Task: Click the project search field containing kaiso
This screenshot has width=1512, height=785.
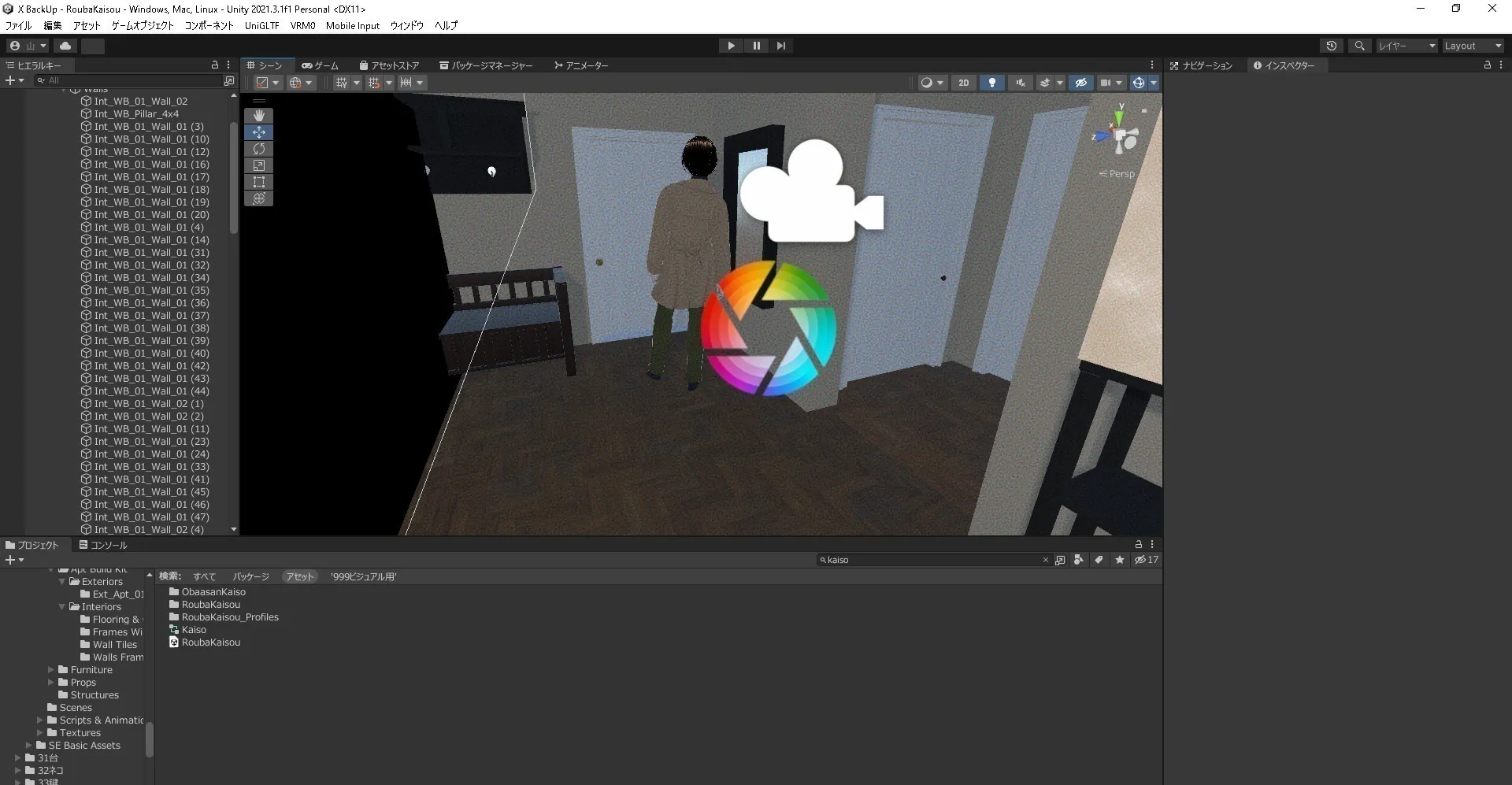Action: [x=932, y=560]
